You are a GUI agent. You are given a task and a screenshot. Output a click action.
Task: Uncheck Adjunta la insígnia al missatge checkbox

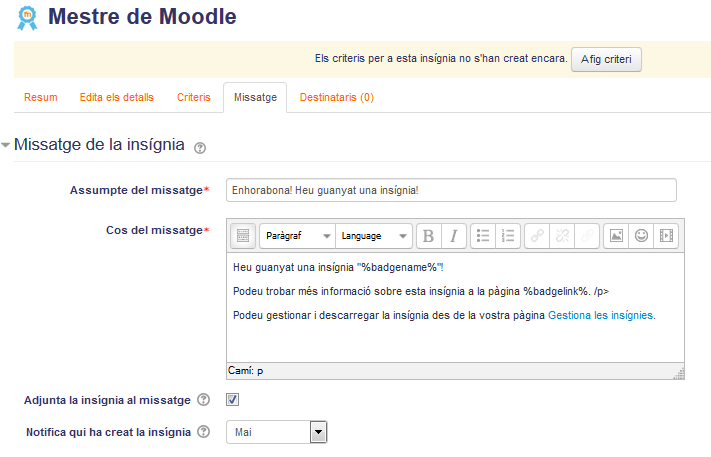click(x=233, y=399)
